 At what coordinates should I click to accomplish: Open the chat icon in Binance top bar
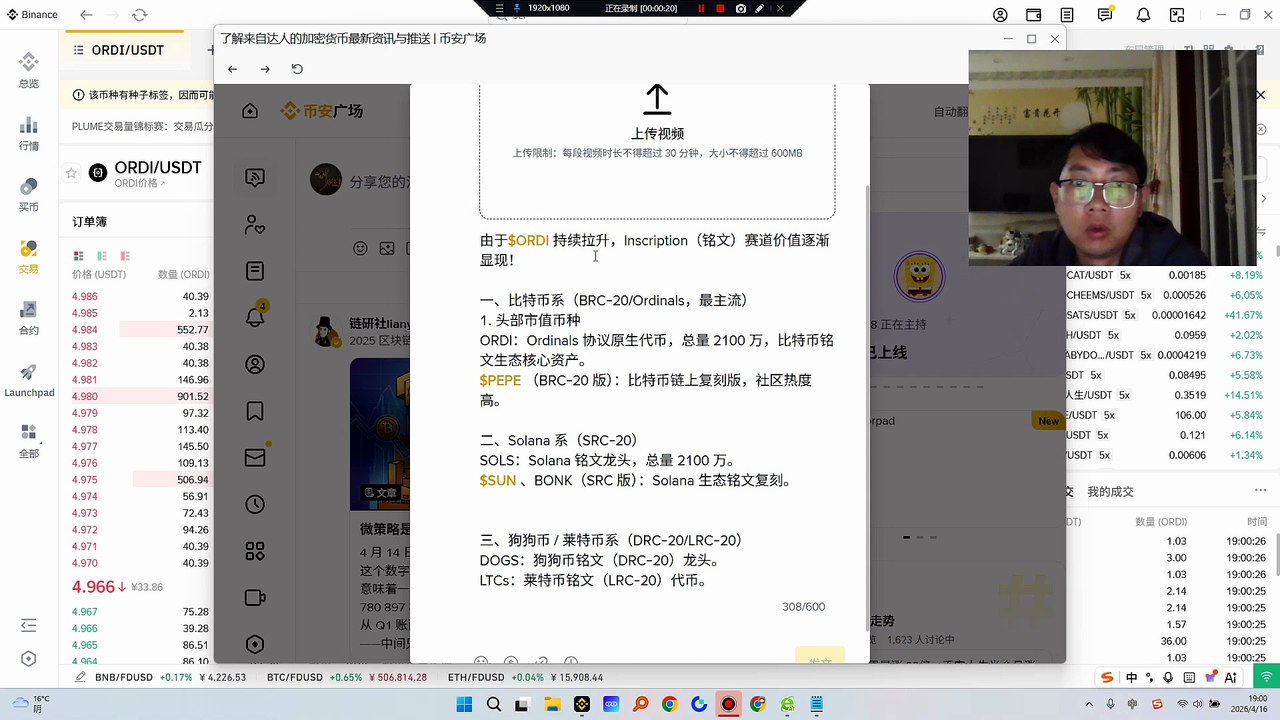(1105, 15)
